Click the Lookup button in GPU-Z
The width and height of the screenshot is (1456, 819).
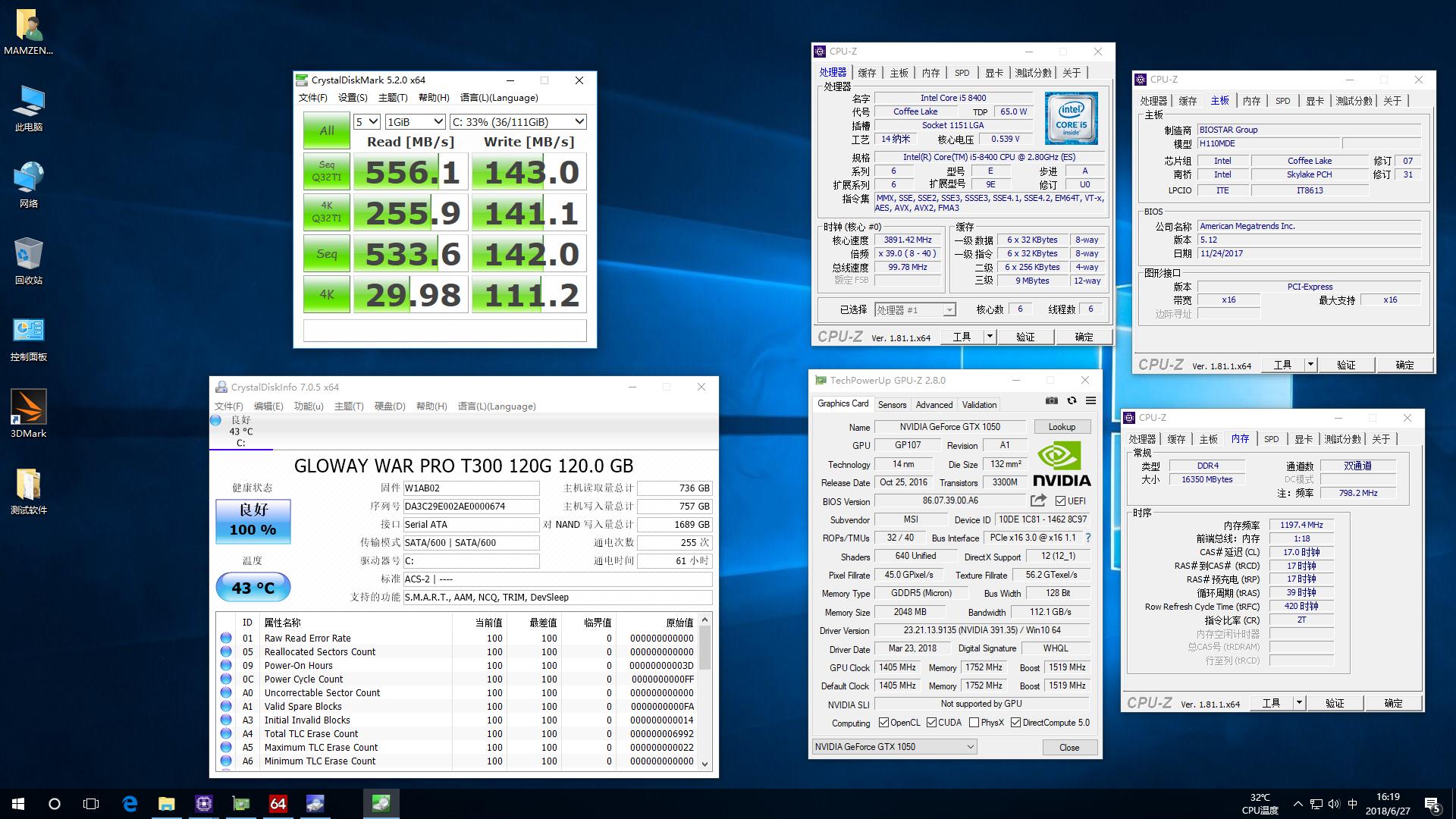point(1062,427)
